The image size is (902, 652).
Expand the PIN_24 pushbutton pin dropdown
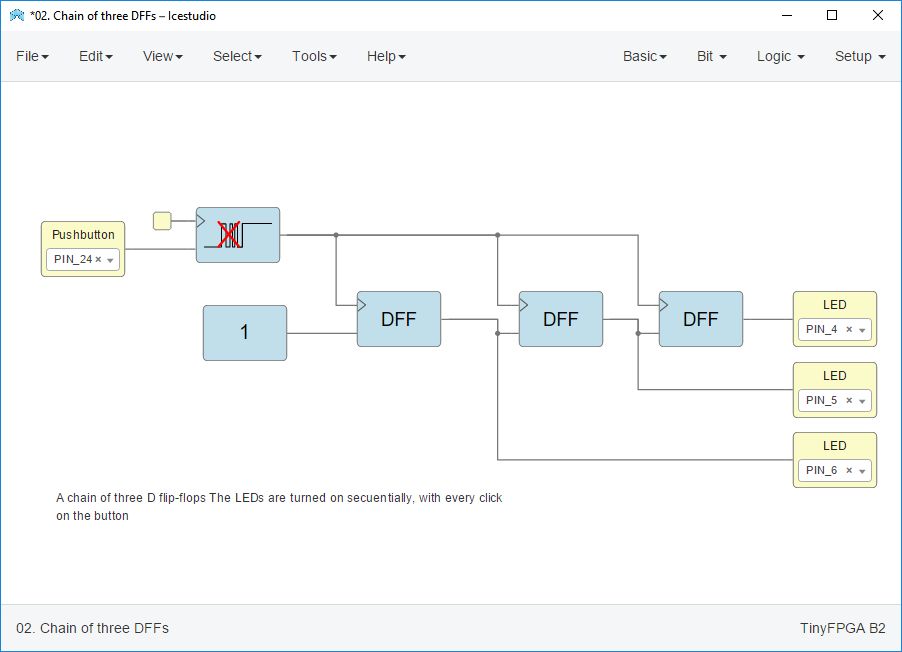pos(110,260)
